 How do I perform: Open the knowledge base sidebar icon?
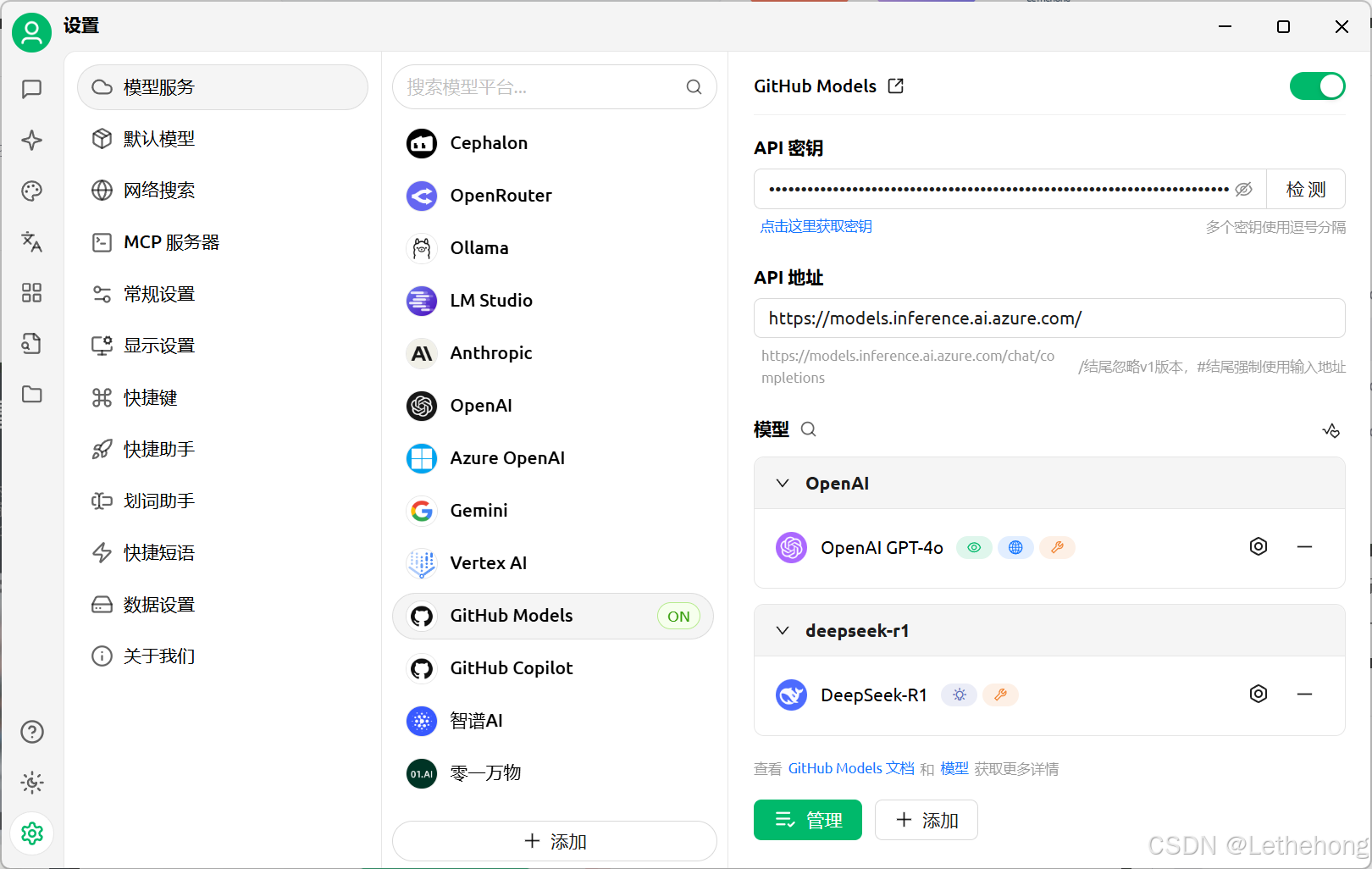tap(32, 343)
